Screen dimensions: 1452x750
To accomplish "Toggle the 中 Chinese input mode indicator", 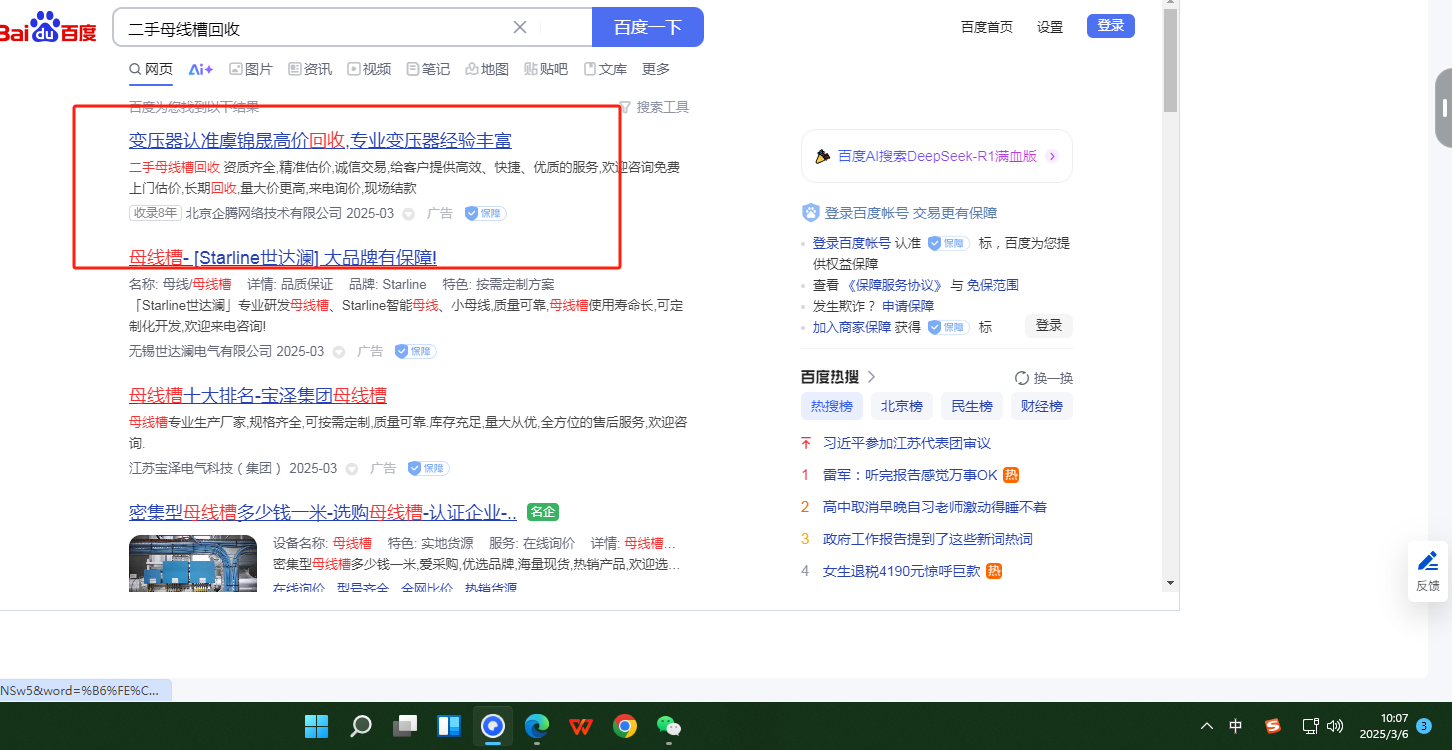I will coord(1236,726).
